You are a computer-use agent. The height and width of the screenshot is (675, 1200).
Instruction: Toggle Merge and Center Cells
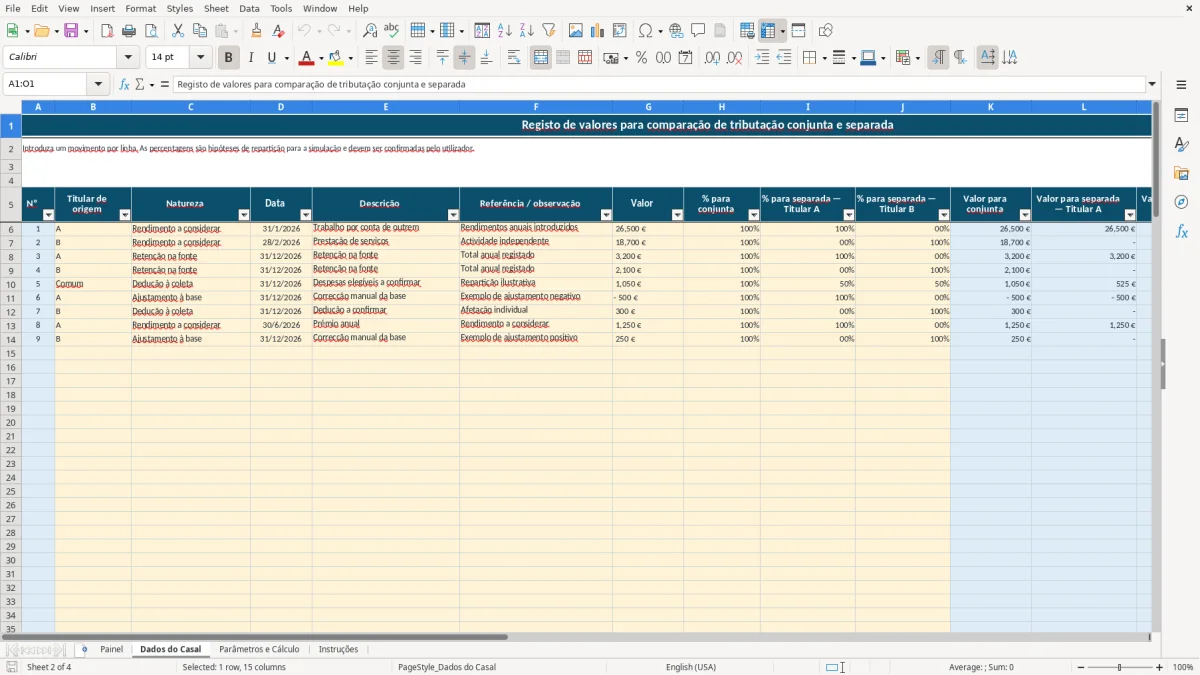541,58
